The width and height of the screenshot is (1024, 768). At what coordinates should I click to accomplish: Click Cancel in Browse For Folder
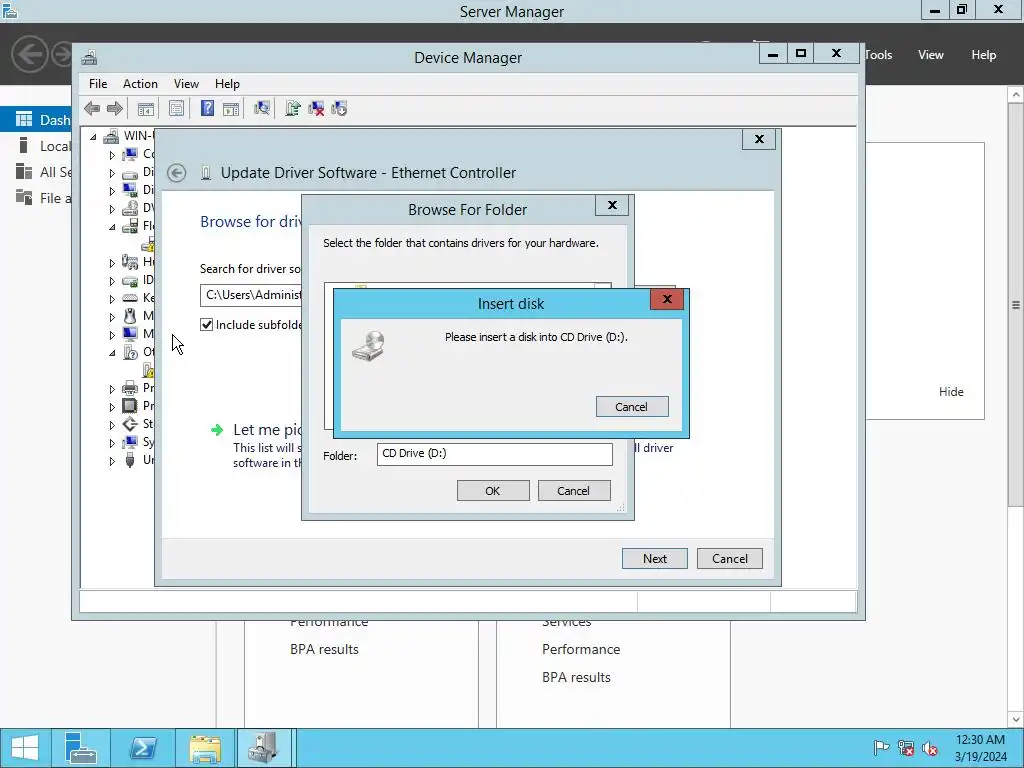[573, 490]
